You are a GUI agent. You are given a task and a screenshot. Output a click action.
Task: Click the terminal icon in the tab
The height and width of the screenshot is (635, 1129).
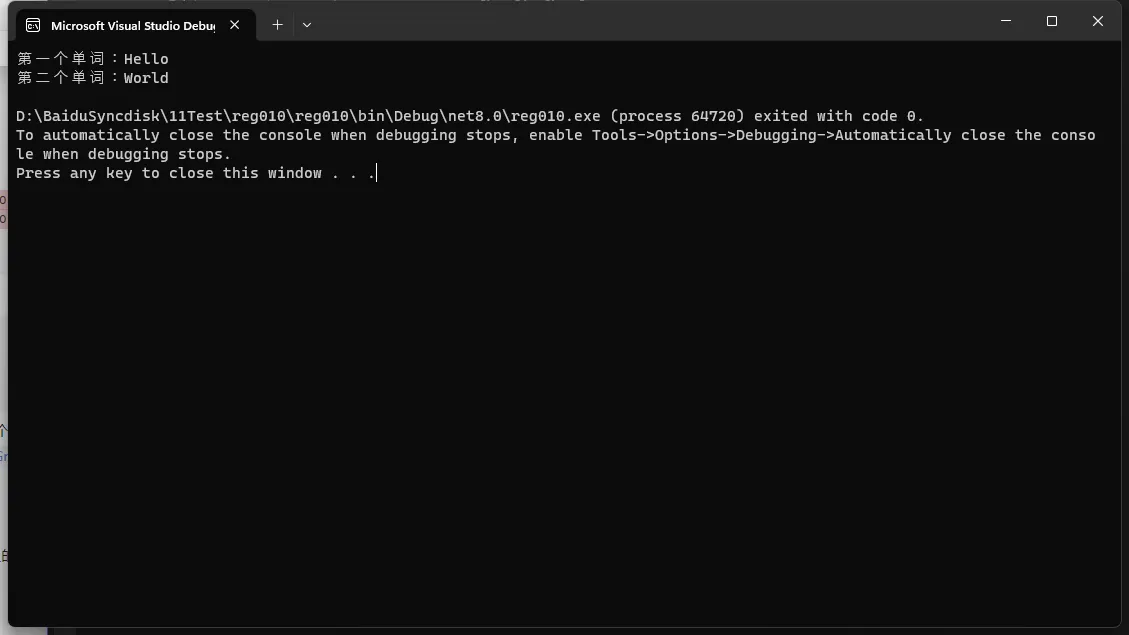pyautogui.click(x=33, y=25)
